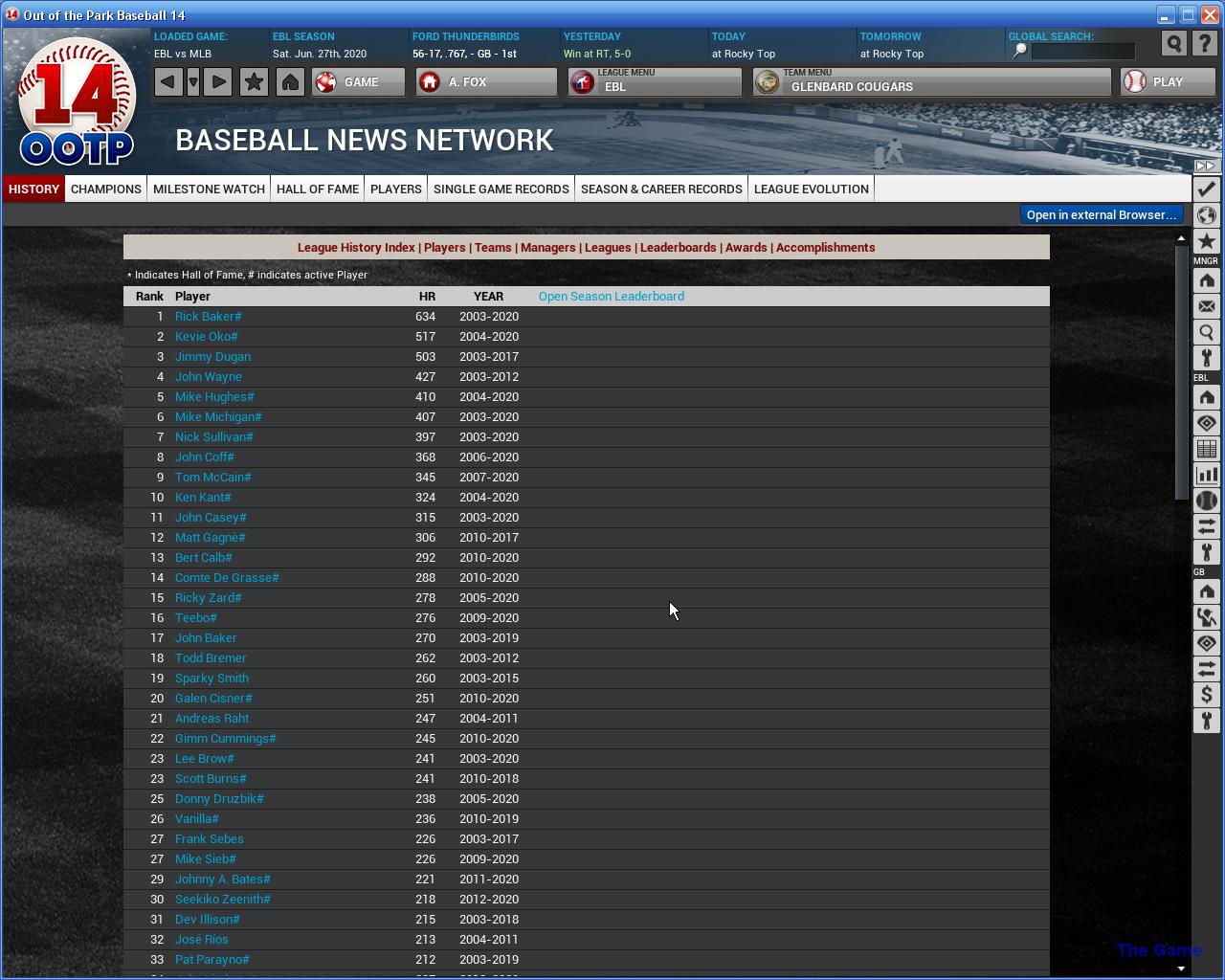Click the magnifier icon under MNGR
Screen dimensions: 1225x980
pos(1206,332)
